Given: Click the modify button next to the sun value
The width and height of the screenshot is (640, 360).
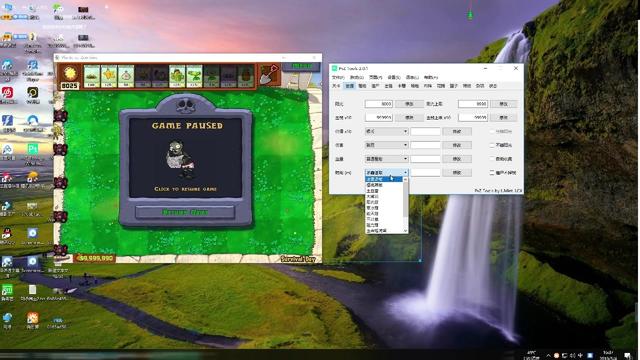Looking at the screenshot, I should [x=409, y=104].
